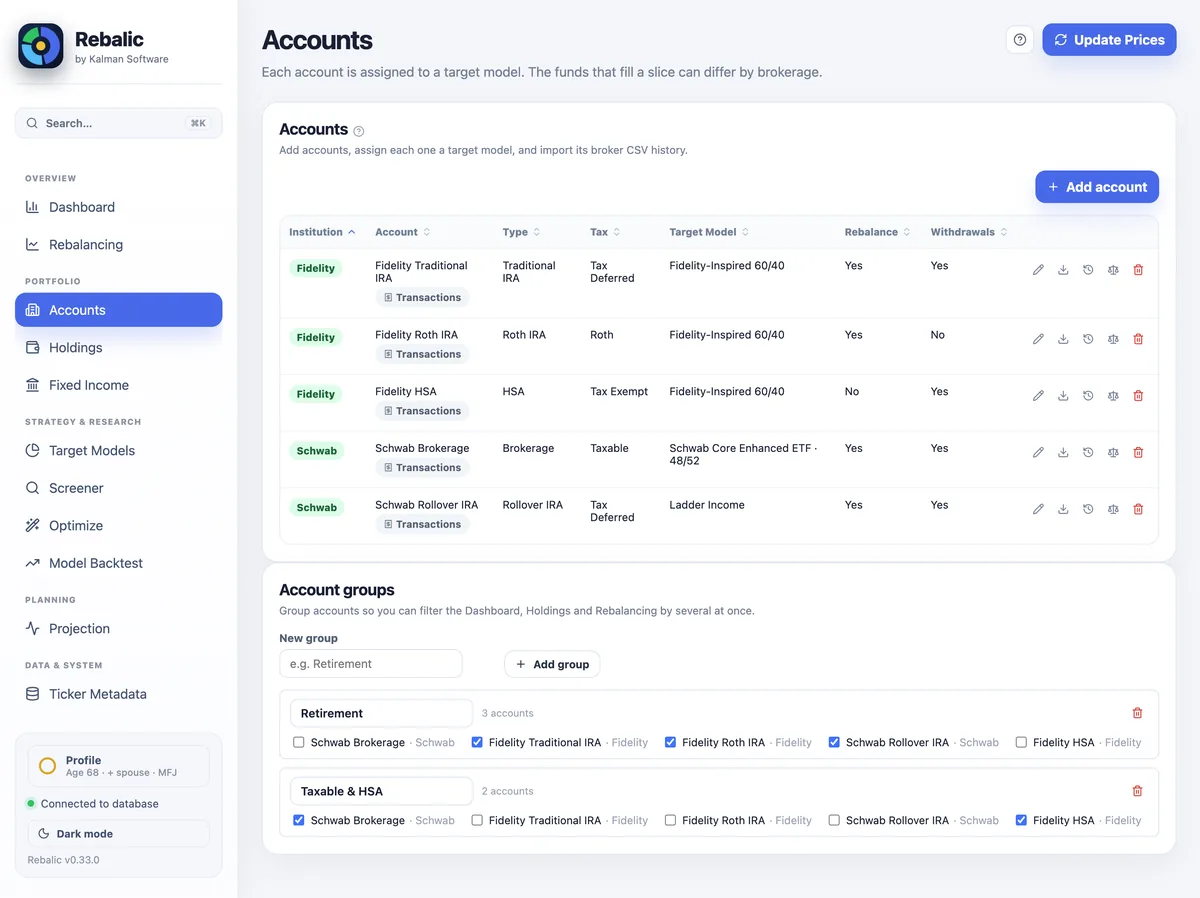Image resolution: width=1200 pixels, height=898 pixels.
Task: Edit the Fidelity HSA row pencil icon
Action: [1038, 396]
